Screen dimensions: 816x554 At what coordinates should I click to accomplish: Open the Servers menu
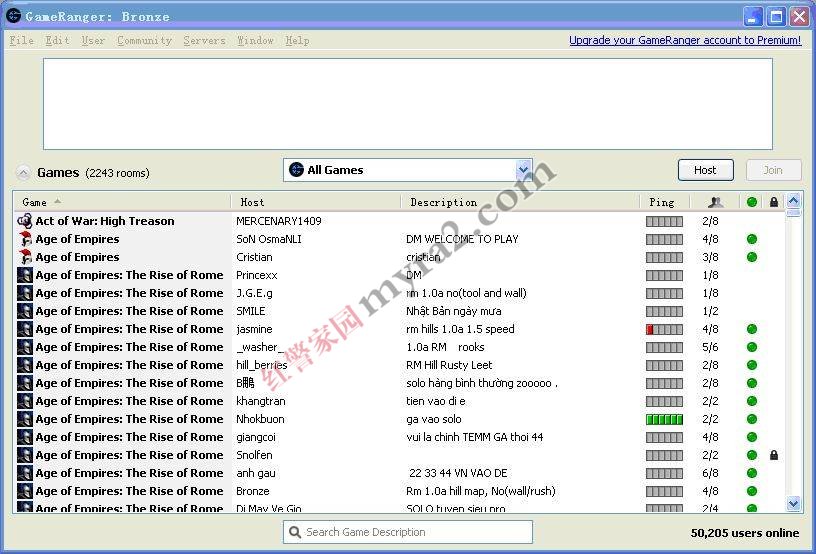[204, 40]
